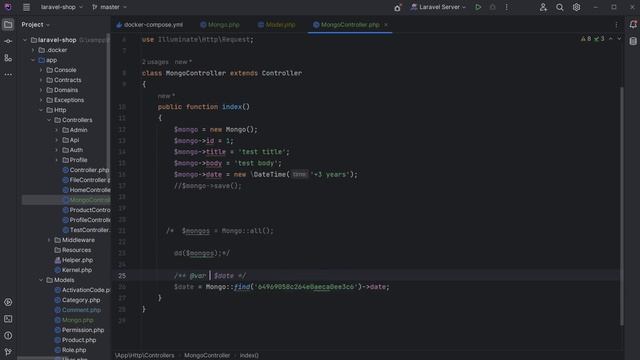Image resolution: width=640 pixels, height=360 pixels.
Task: Collapse the Http folder
Action: pyautogui.click(x=41, y=110)
